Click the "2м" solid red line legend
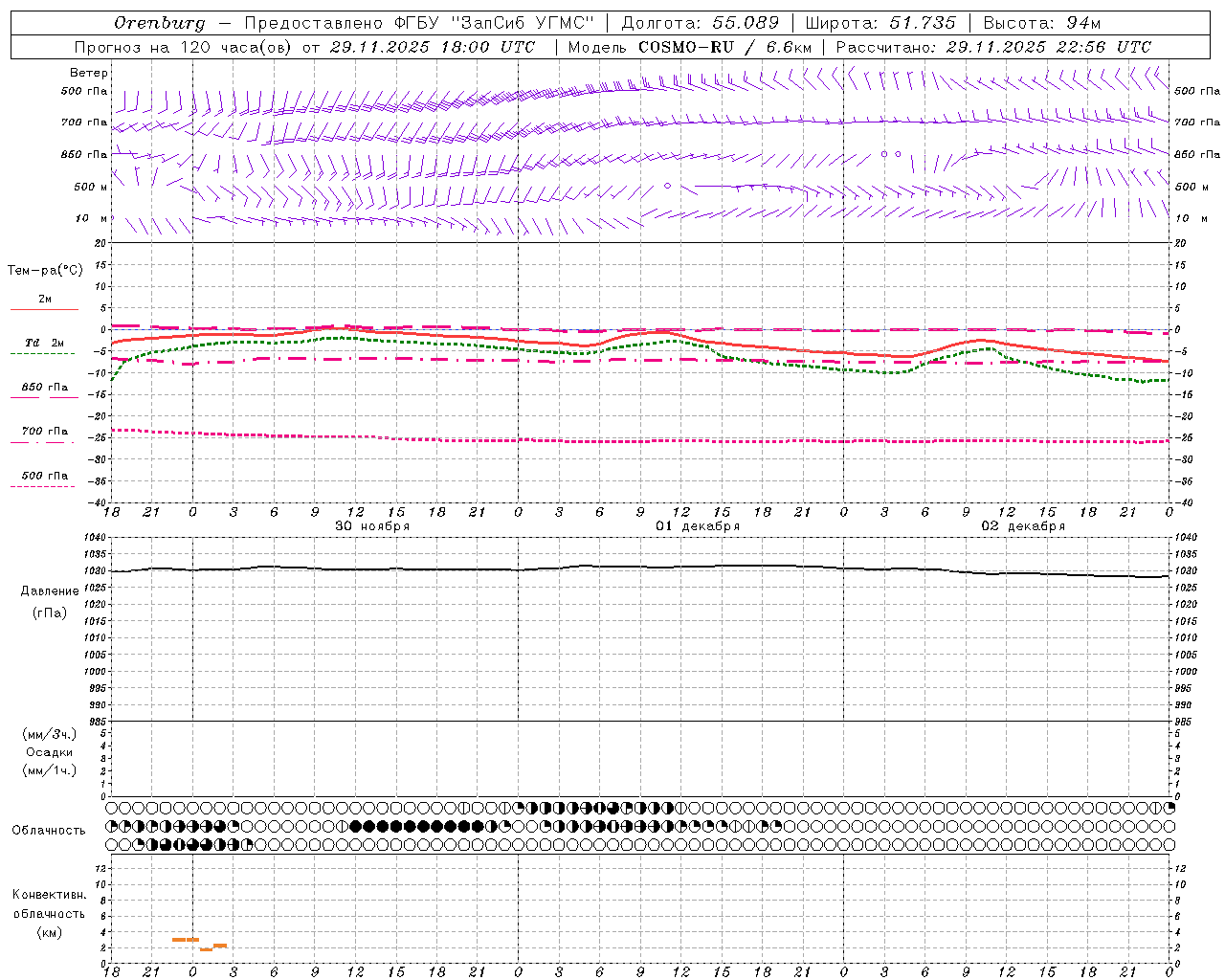 (44, 302)
